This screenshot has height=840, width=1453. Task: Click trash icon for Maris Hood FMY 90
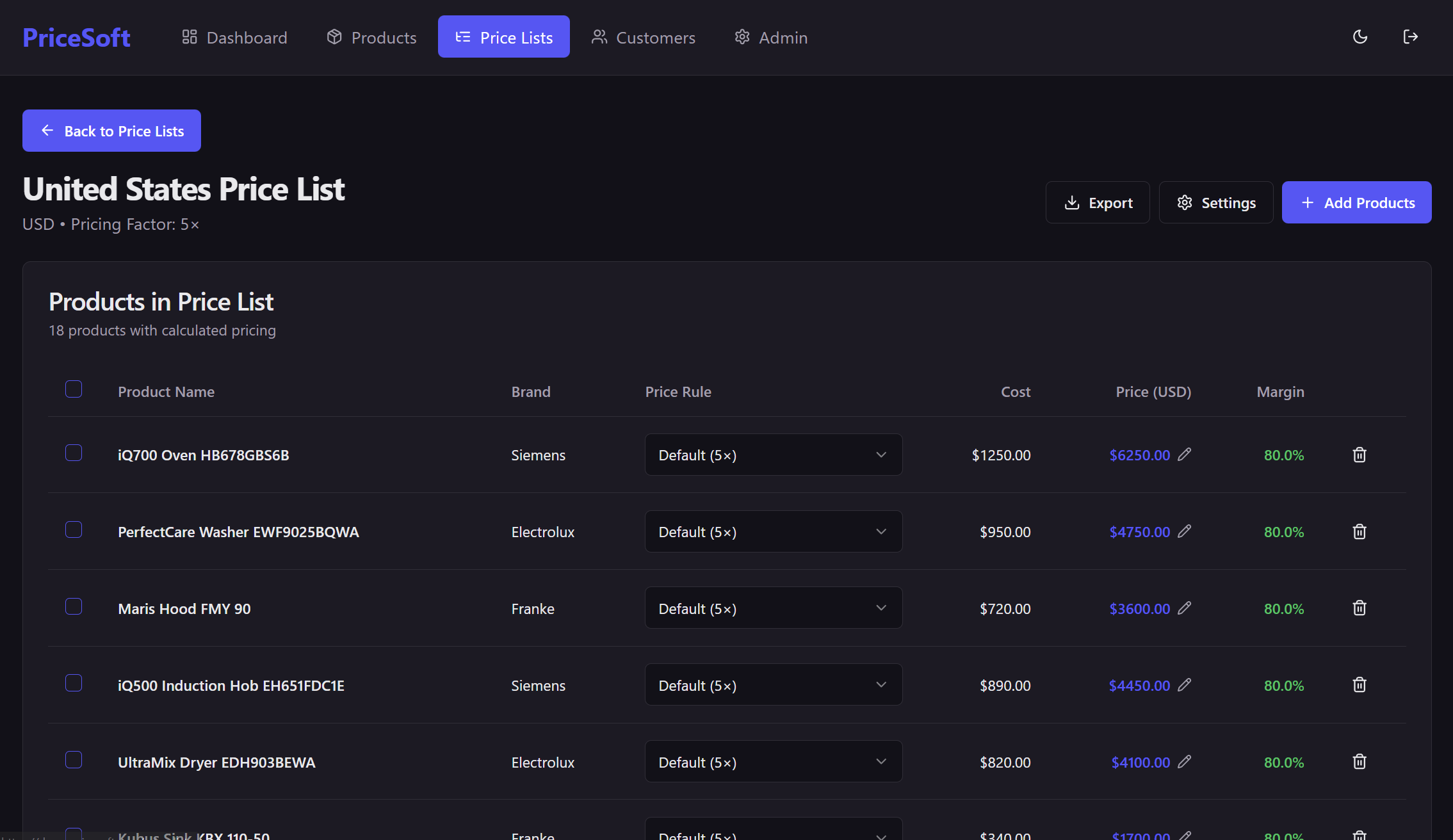[1359, 608]
